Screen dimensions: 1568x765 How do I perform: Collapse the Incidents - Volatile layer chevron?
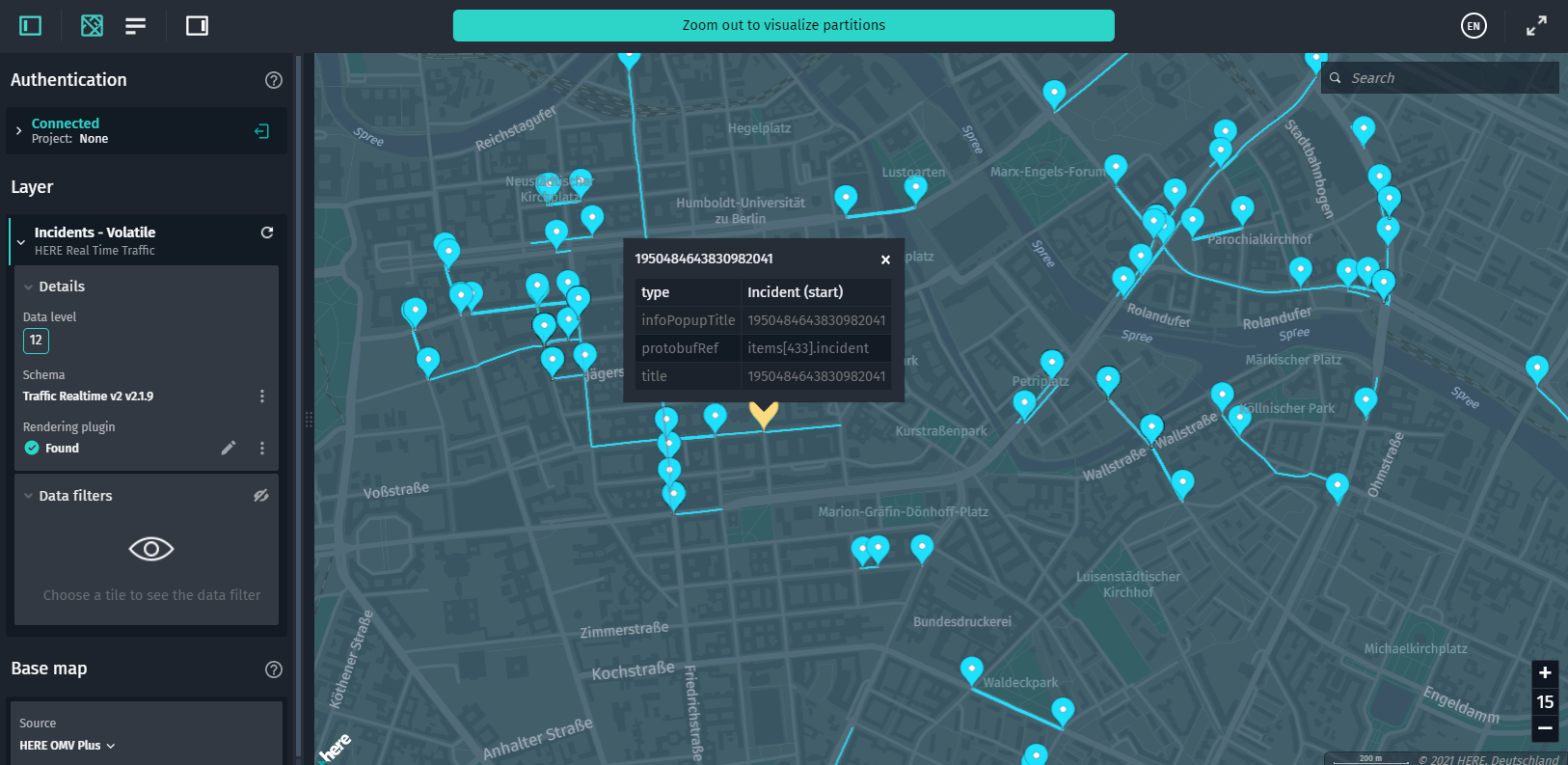tap(21, 242)
